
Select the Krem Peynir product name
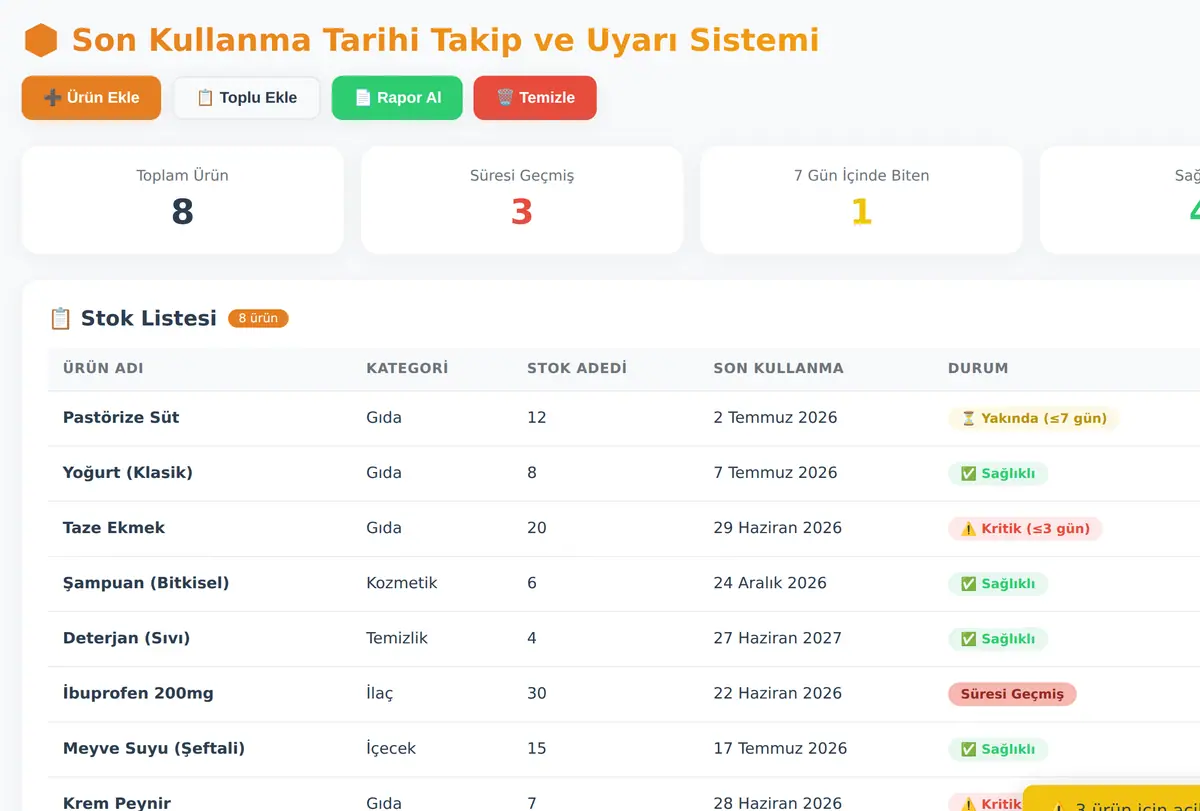click(x=117, y=803)
